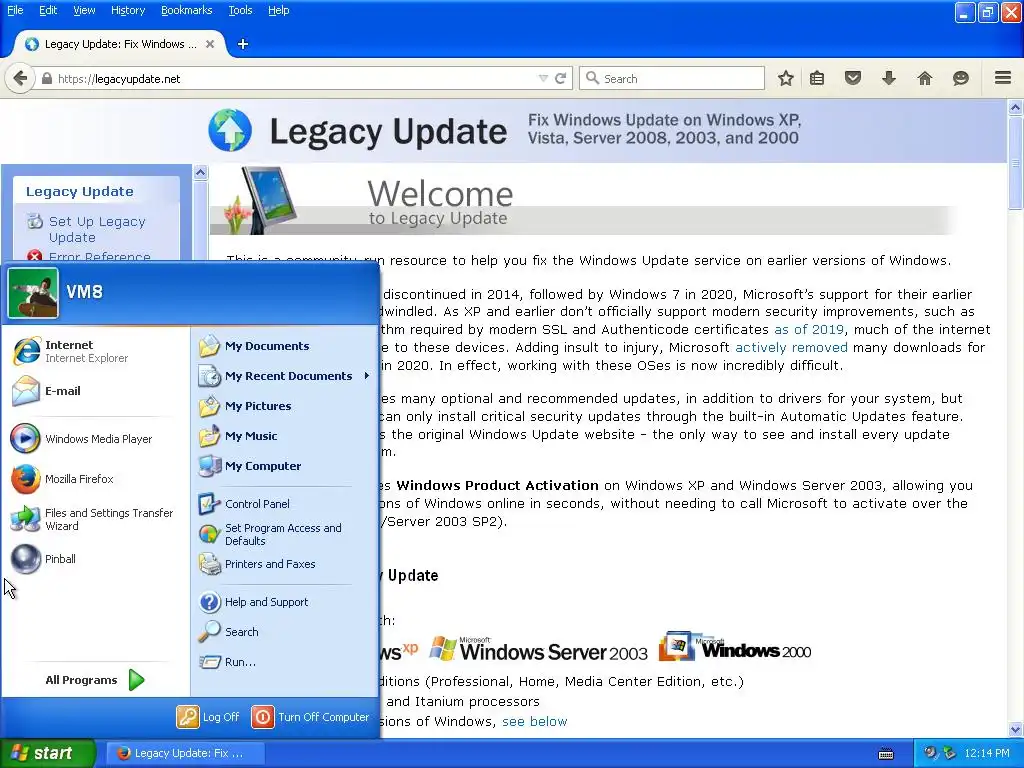Viewport: 1024px width, 768px height.
Task: Close the Legacy Update tab
Action: tap(210, 44)
